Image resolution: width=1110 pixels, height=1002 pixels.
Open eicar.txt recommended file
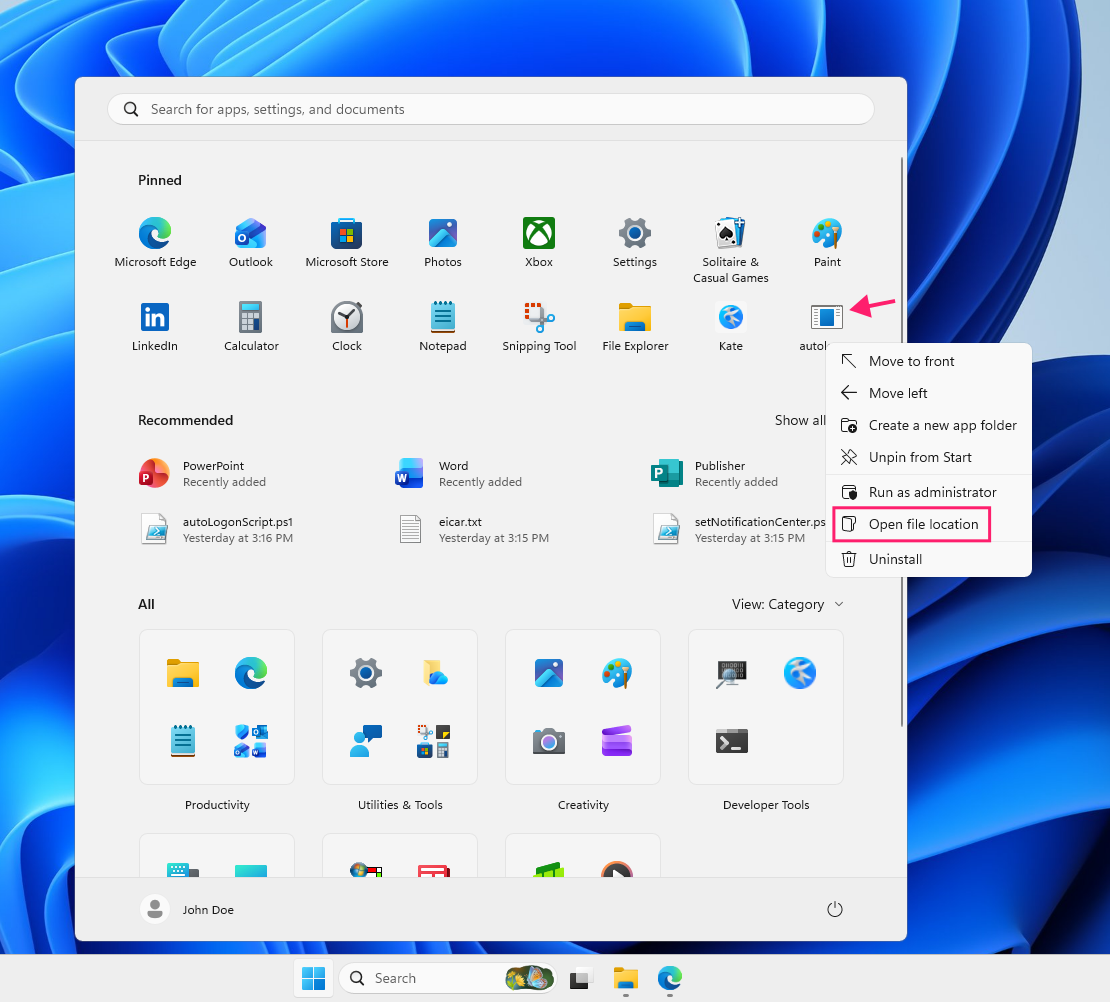point(474,530)
